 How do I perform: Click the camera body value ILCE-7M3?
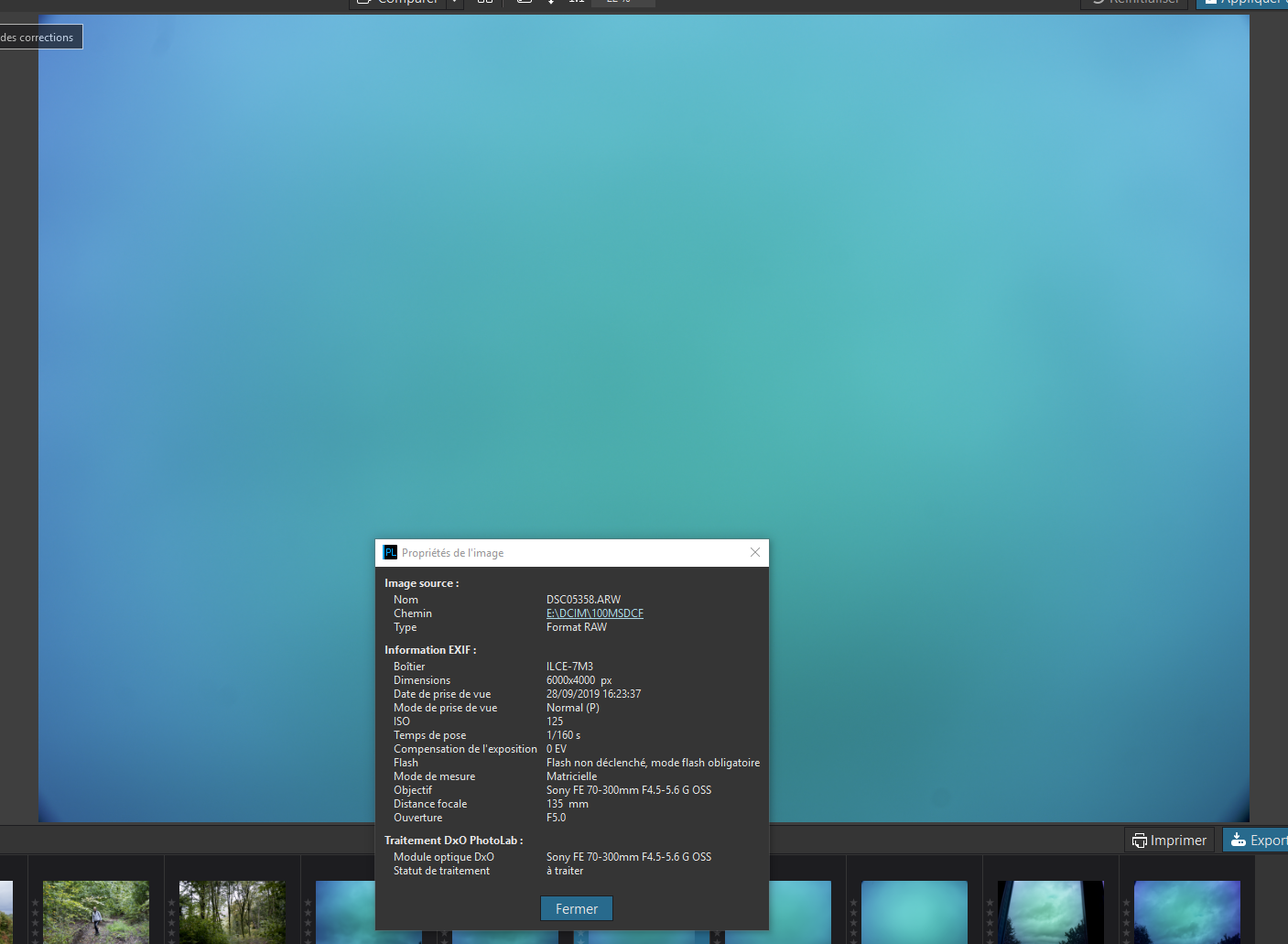[569, 667]
